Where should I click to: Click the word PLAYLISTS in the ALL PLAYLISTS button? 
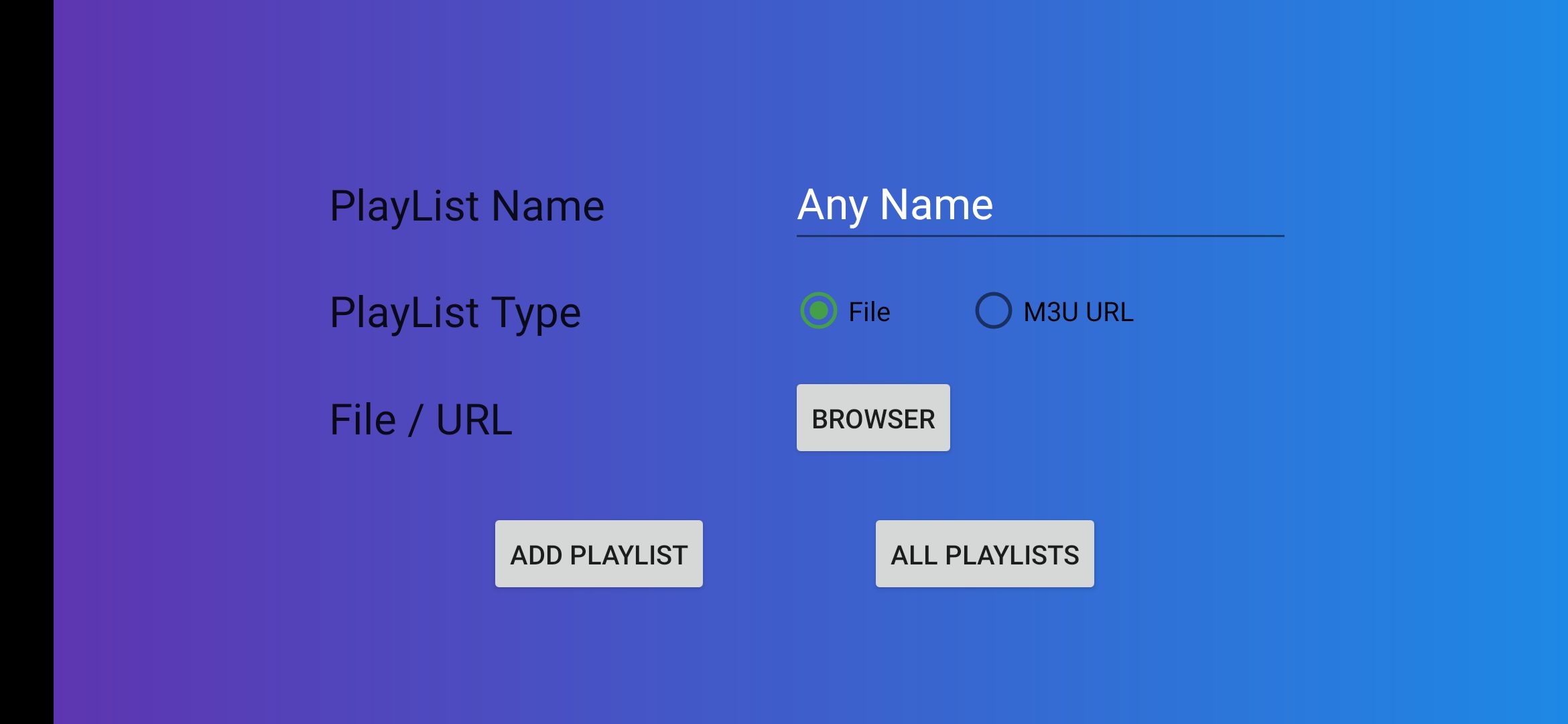(x=1012, y=555)
